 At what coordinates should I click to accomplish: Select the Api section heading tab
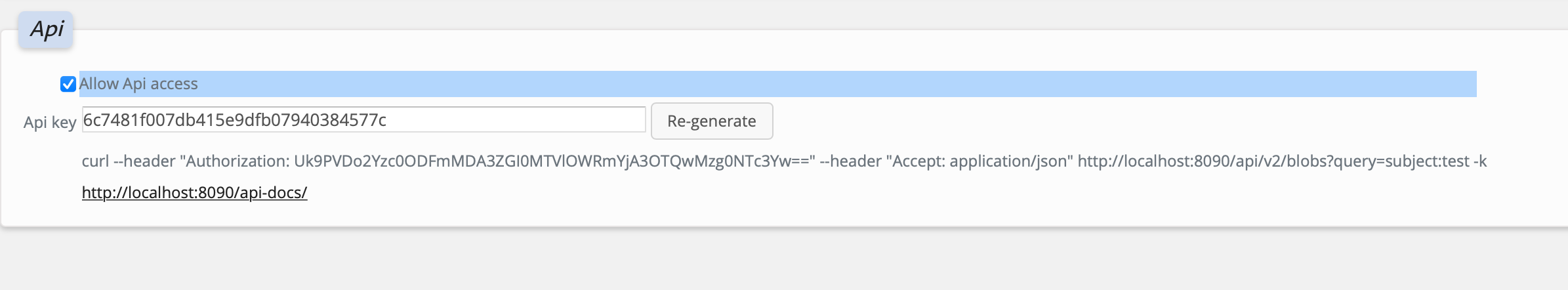(46, 30)
